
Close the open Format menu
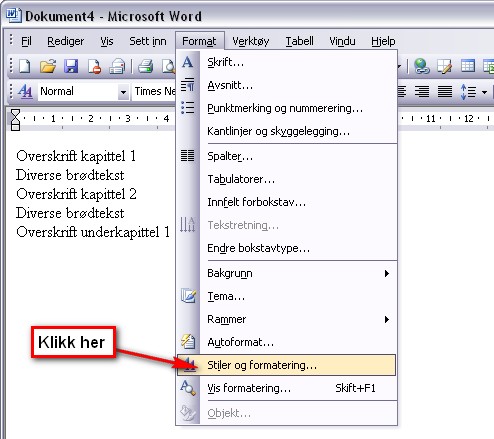point(199,41)
